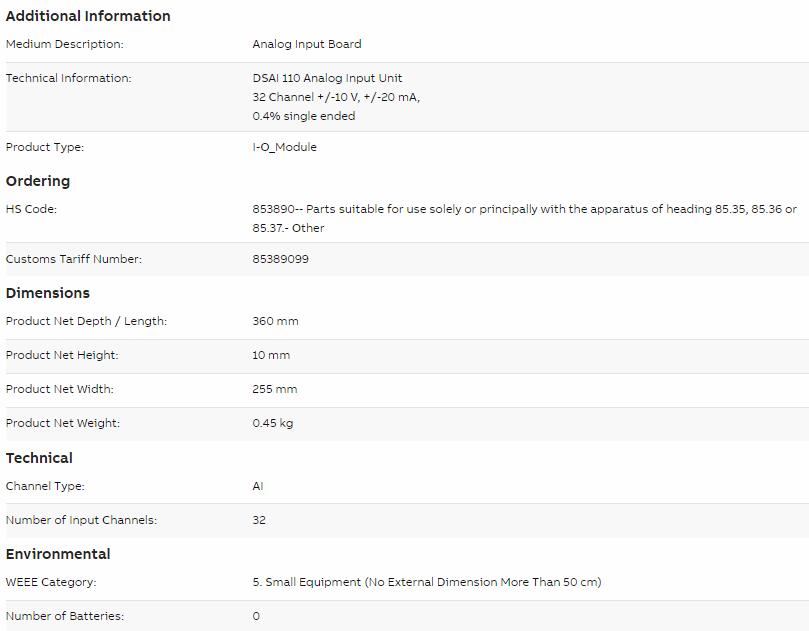This screenshot has width=809, height=631.
Task: Select the Analog Input Board description
Action: point(307,44)
